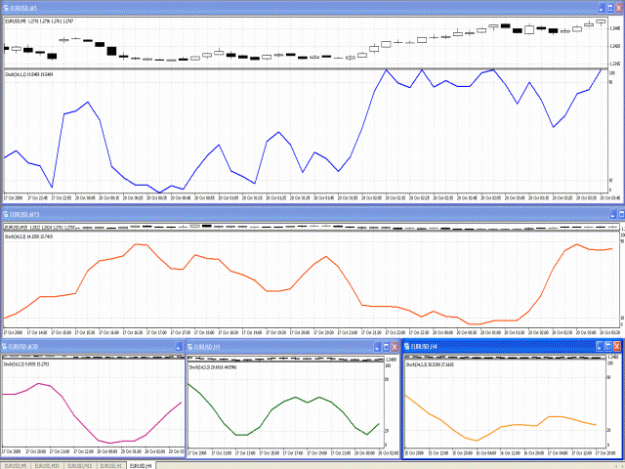The height and width of the screenshot is (469, 625).
Task: Click the Stoch indicator label in M30 window
Action: tap(26, 364)
